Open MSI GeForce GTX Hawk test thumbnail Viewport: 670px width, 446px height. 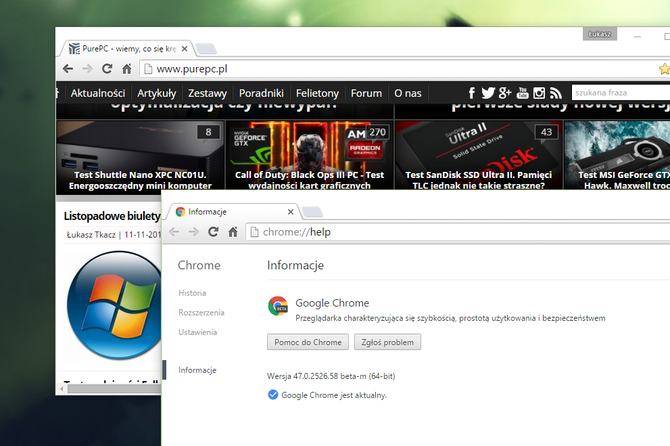tap(617, 155)
